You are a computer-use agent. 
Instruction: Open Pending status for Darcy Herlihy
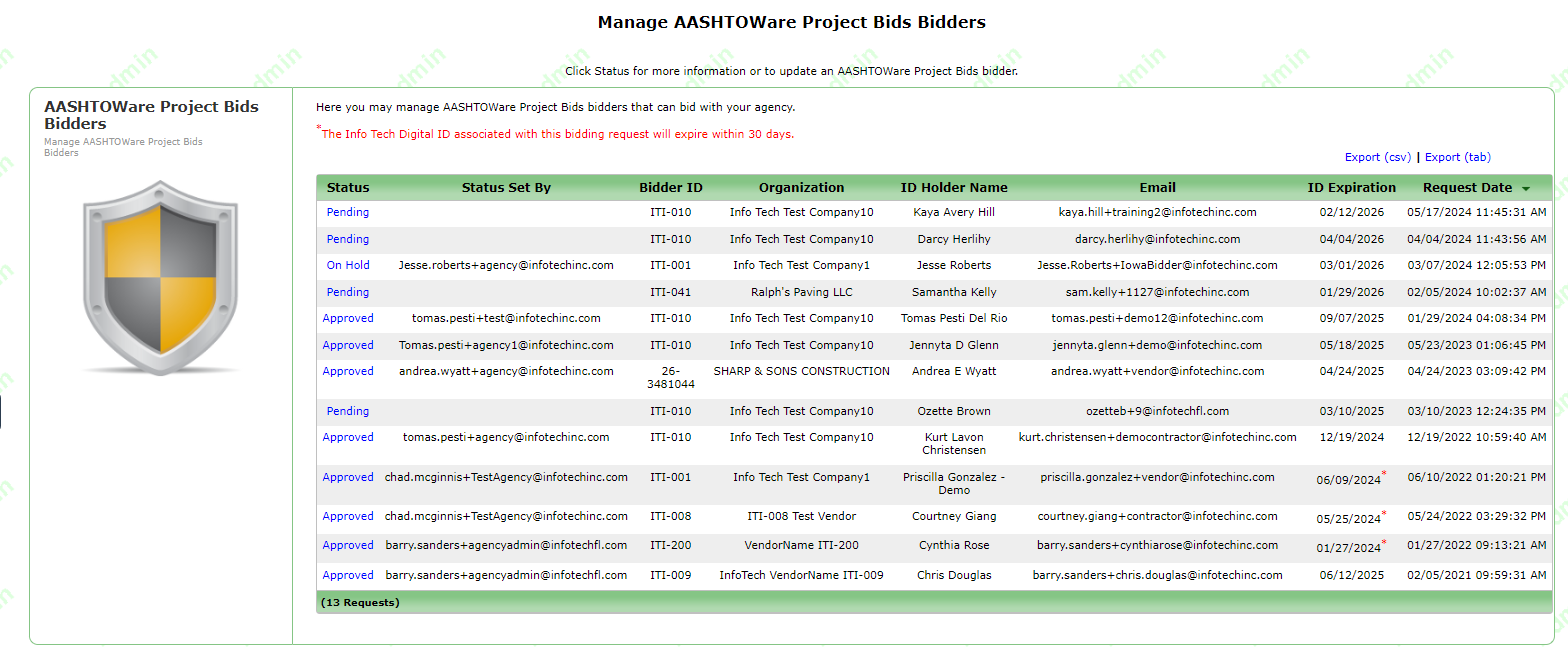(x=348, y=239)
